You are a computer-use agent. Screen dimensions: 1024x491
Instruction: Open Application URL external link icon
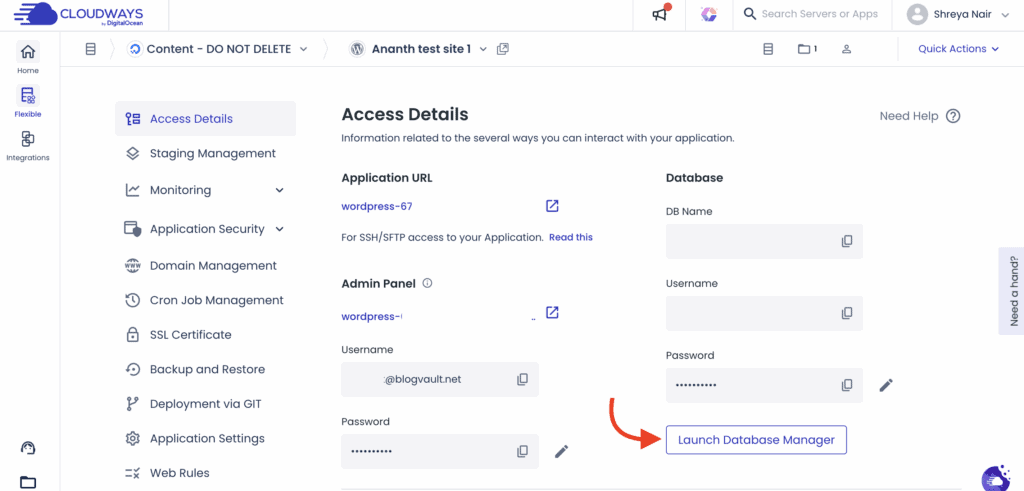(x=552, y=206)
